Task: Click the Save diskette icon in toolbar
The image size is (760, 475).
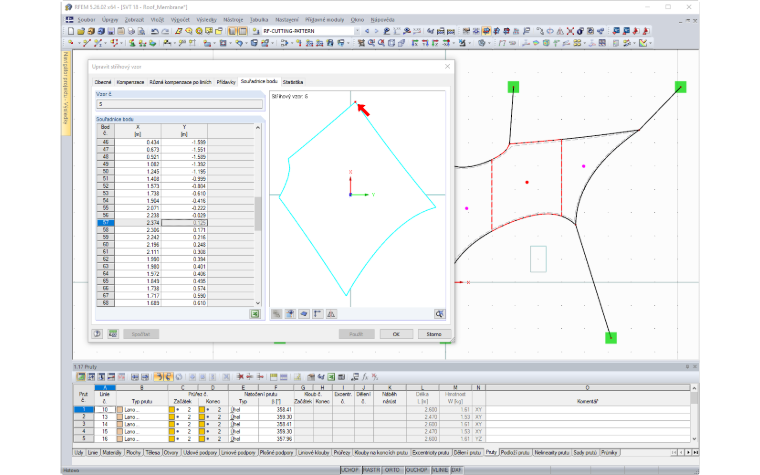Action: (x=111, y=31)
